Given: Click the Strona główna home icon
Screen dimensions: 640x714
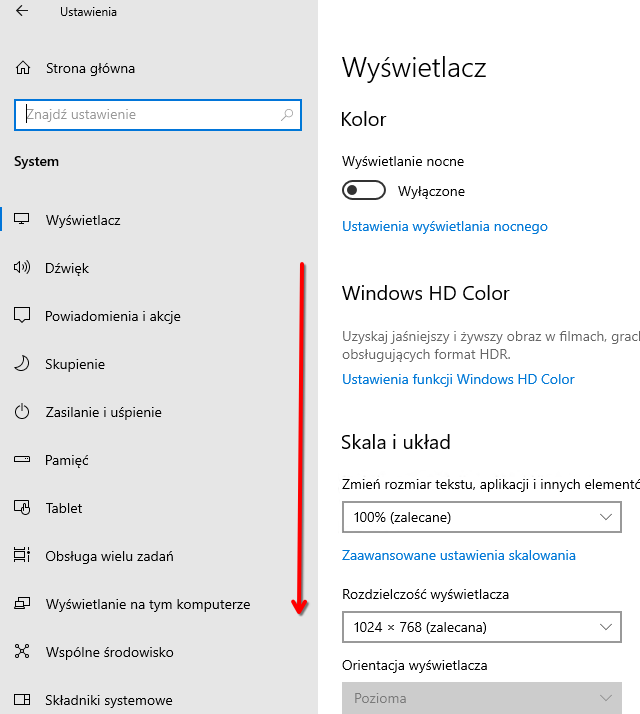Looking at the screenshot, I should [23, 69].
